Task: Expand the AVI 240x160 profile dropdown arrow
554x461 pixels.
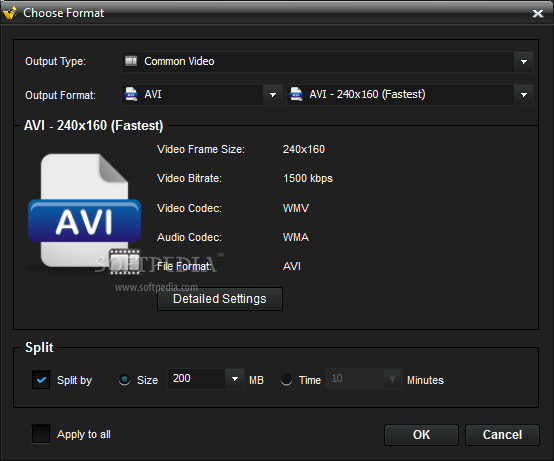Action: pos(524,95)
